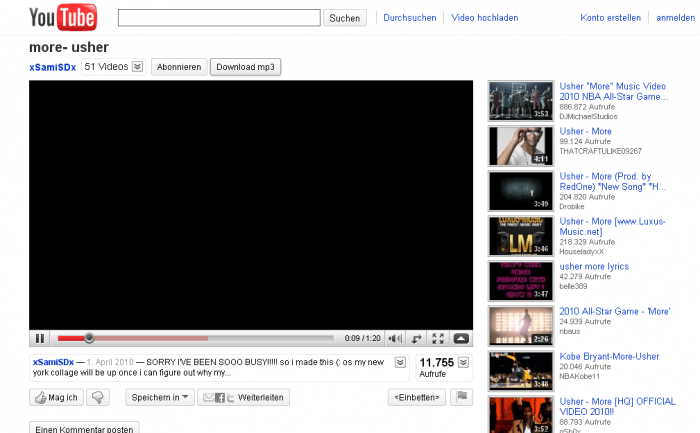Share video via email icon
700x433 pixels.
(208, 397)
